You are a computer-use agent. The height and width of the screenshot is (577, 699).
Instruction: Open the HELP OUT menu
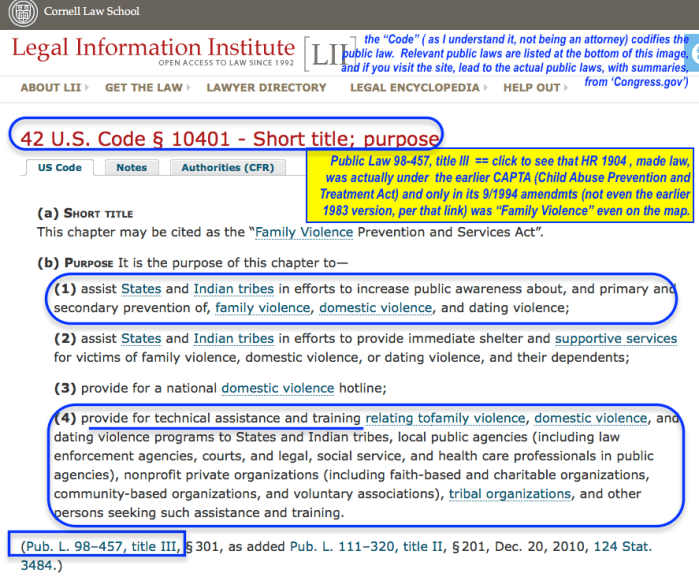click(534, 88)
